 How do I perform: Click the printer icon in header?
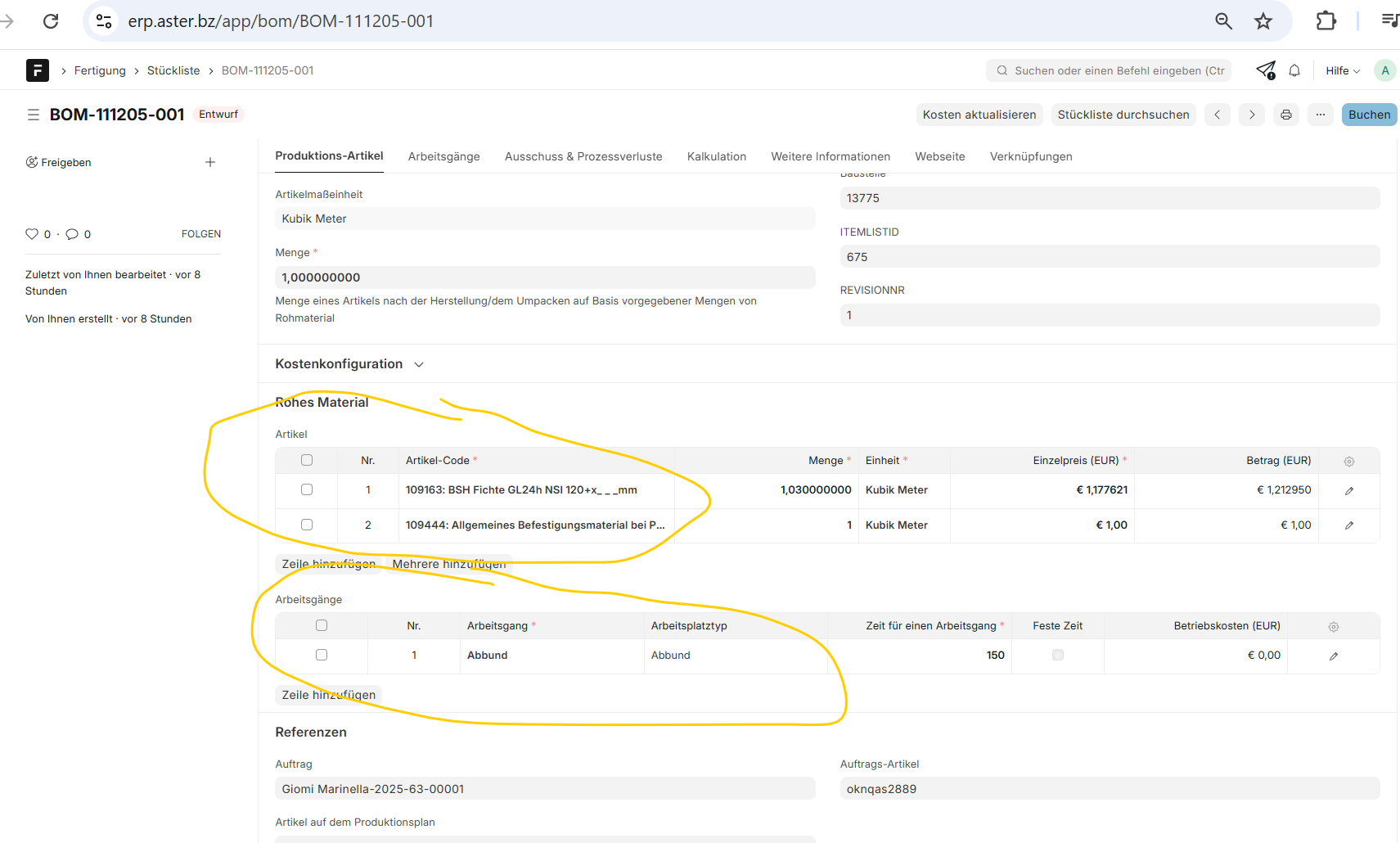(x=1285, y=115)
